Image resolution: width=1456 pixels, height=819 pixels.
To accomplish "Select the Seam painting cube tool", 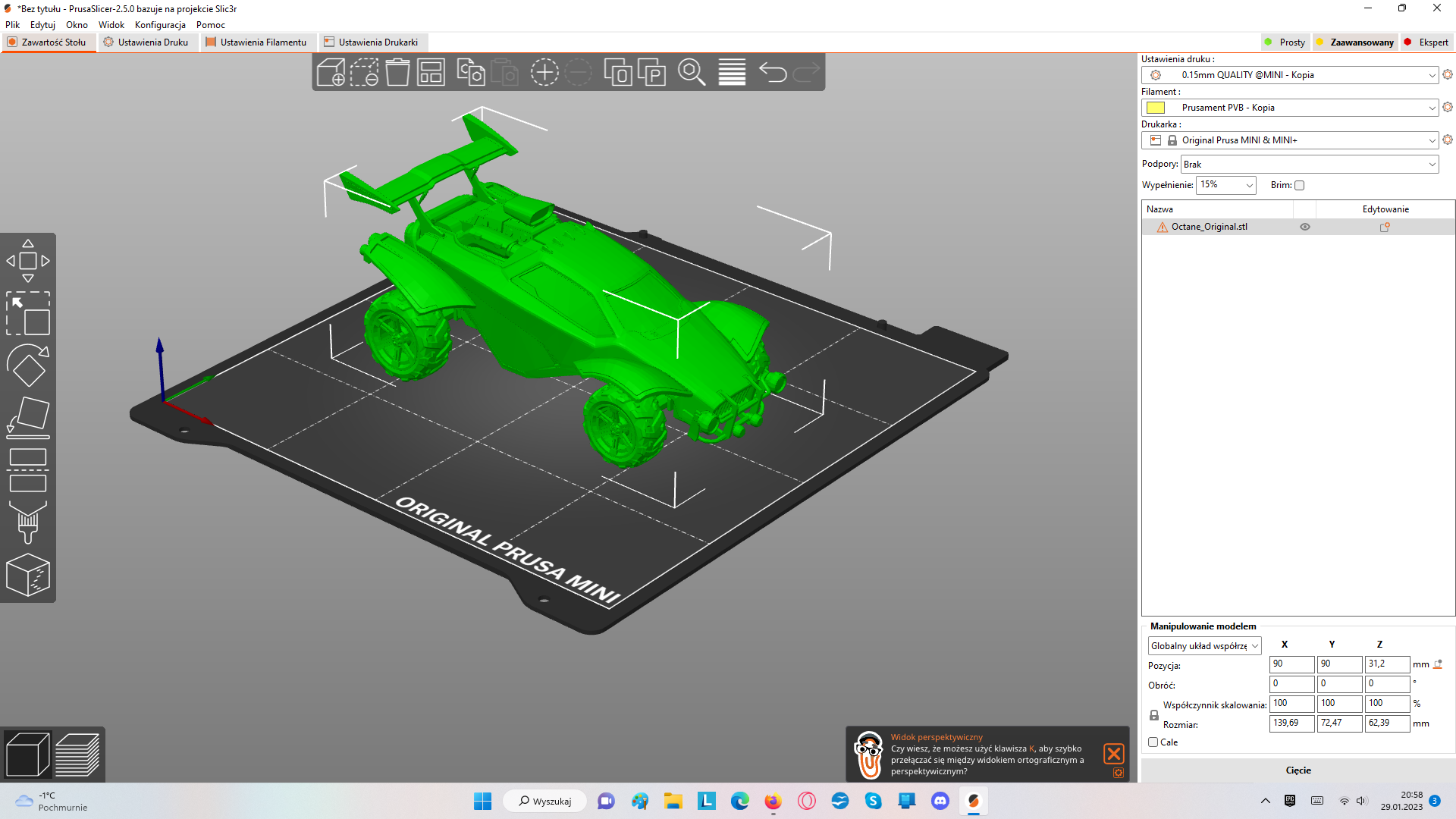I will tap(28, 575).
